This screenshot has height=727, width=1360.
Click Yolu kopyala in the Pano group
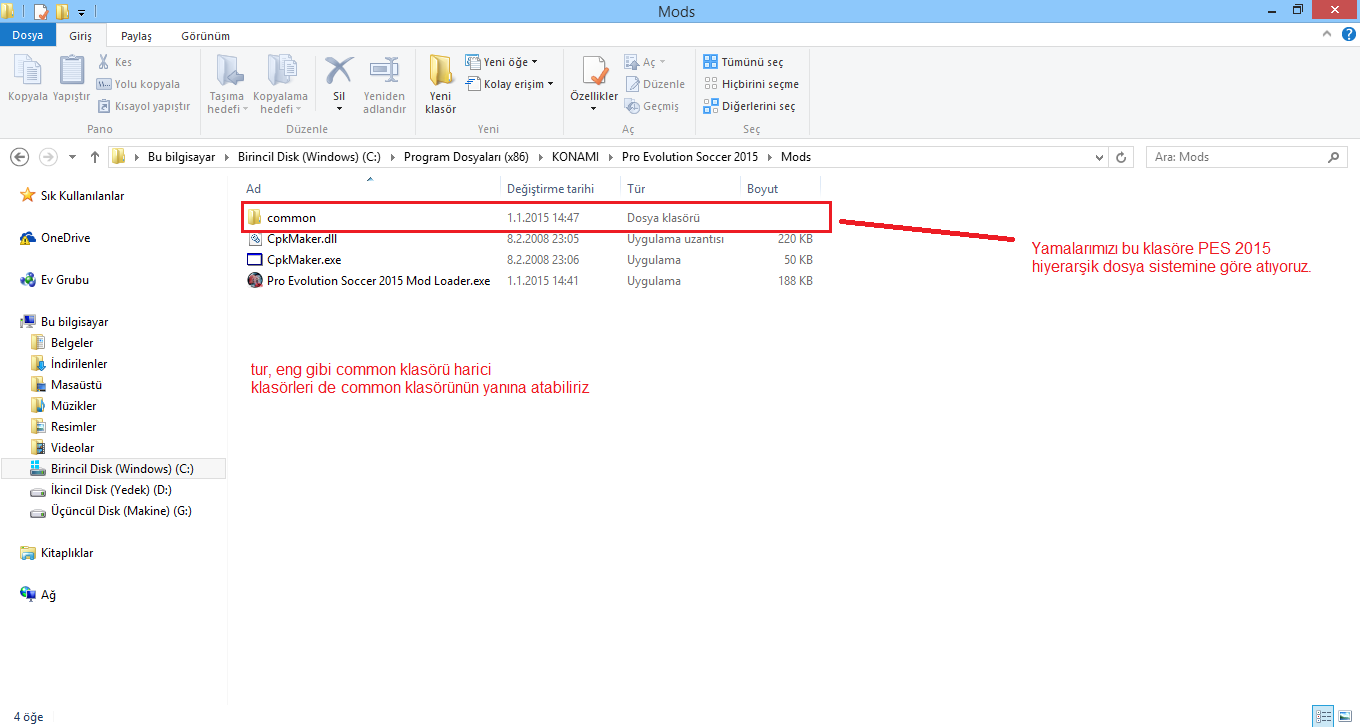point(139,84)
